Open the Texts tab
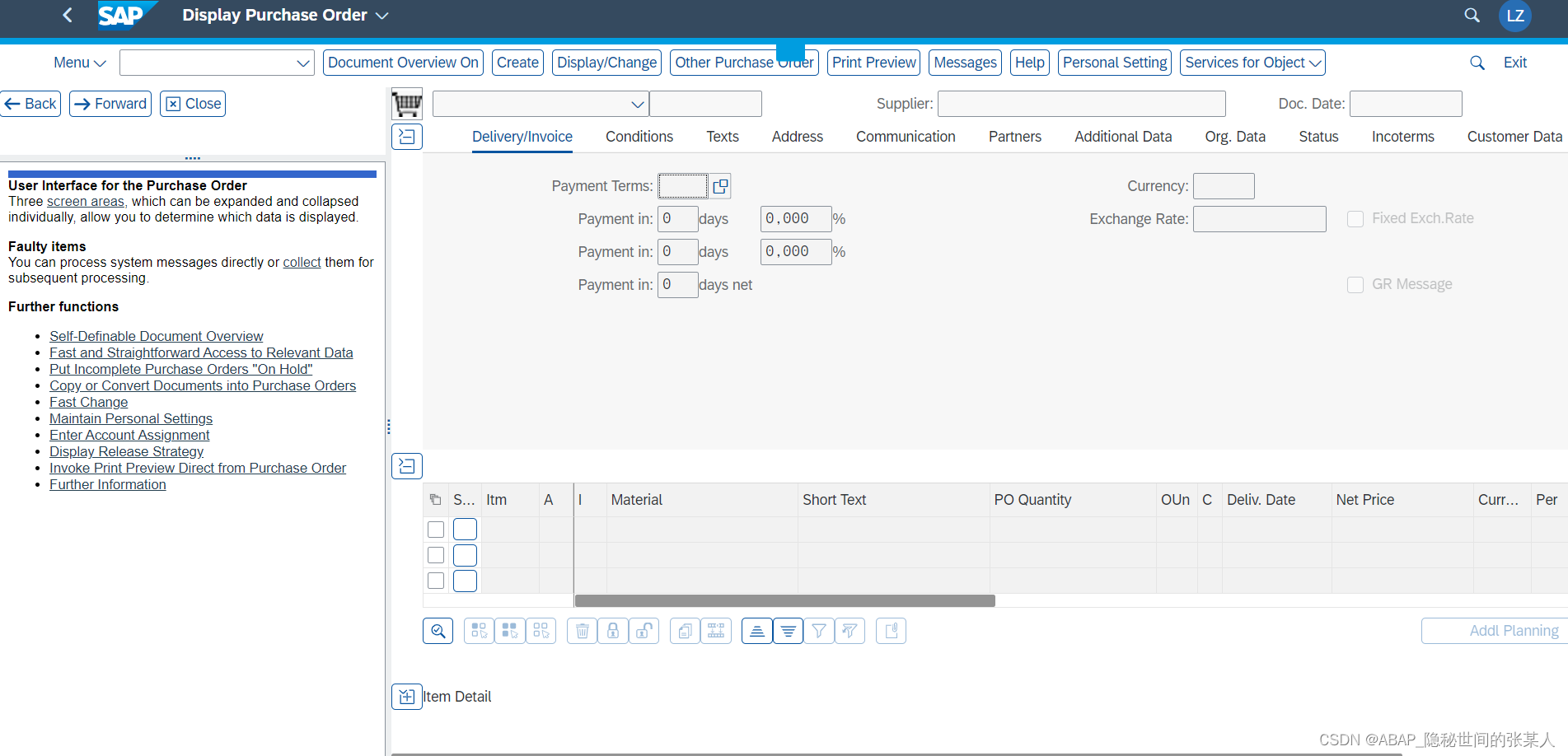This screenshot has height=756, width=1568. click(723, 137)
